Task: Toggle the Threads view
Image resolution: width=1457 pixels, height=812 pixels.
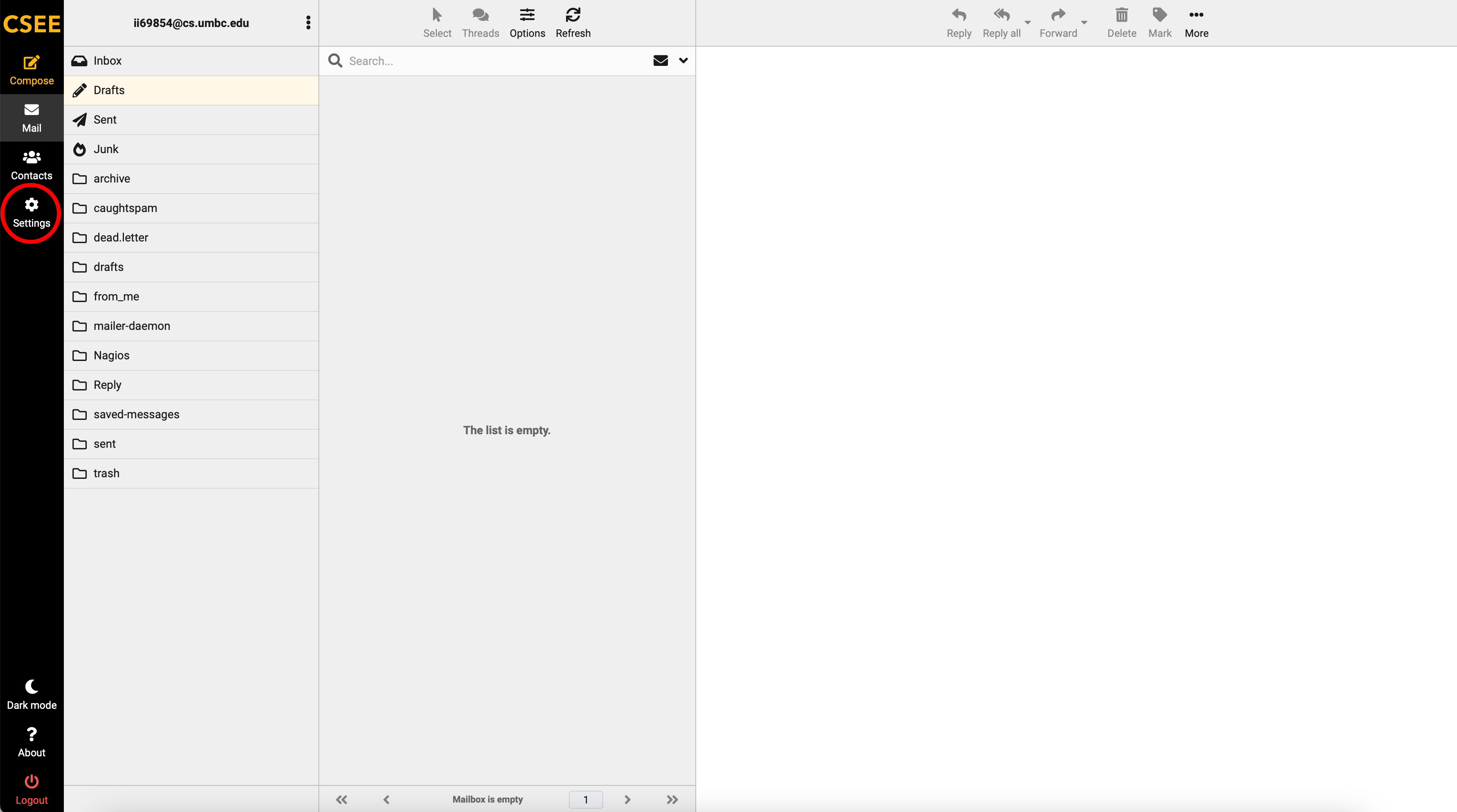Action: click(480, 23)
